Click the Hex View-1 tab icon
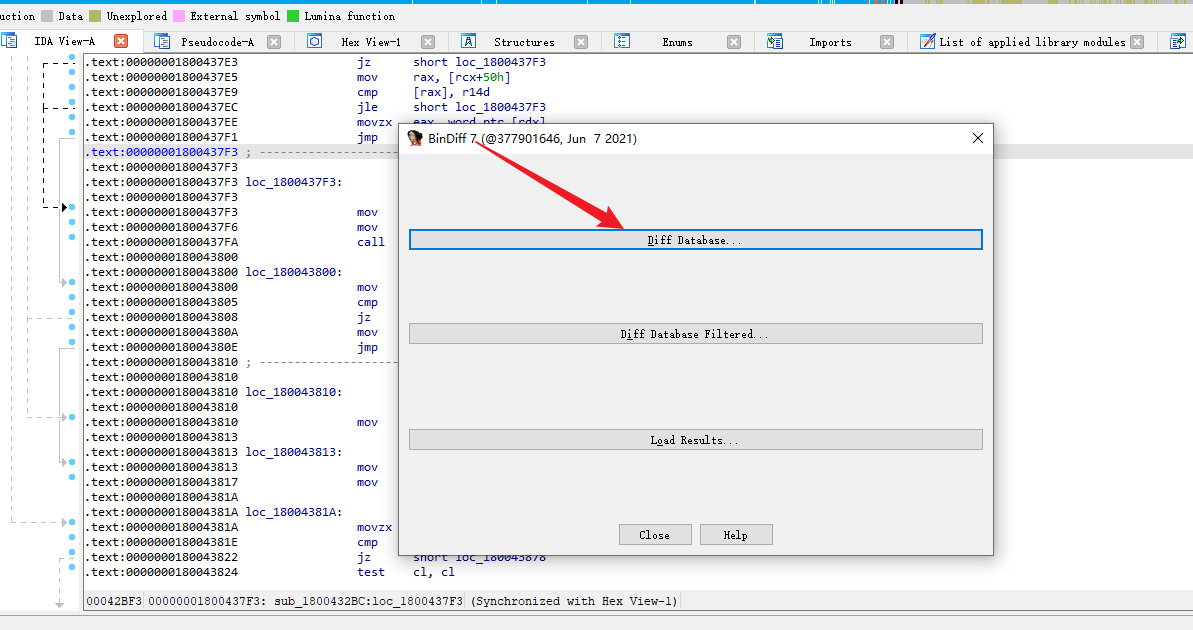 (315, 42)
